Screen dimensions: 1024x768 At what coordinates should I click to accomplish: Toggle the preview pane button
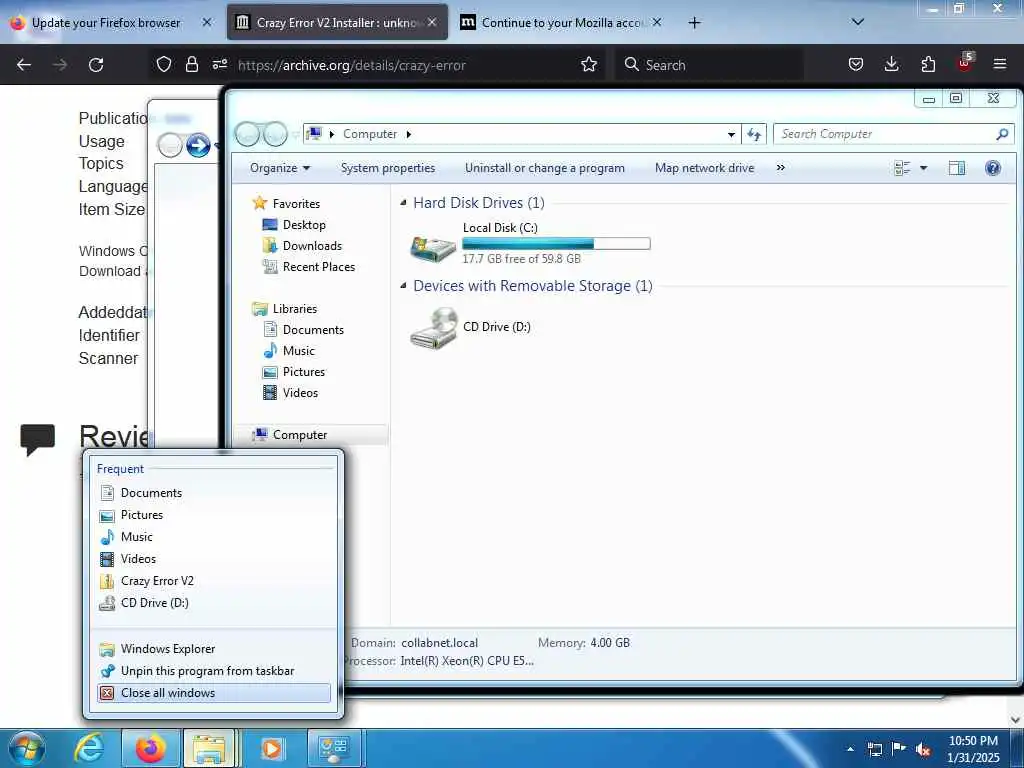pyautogui.click(x=957, y=168)
